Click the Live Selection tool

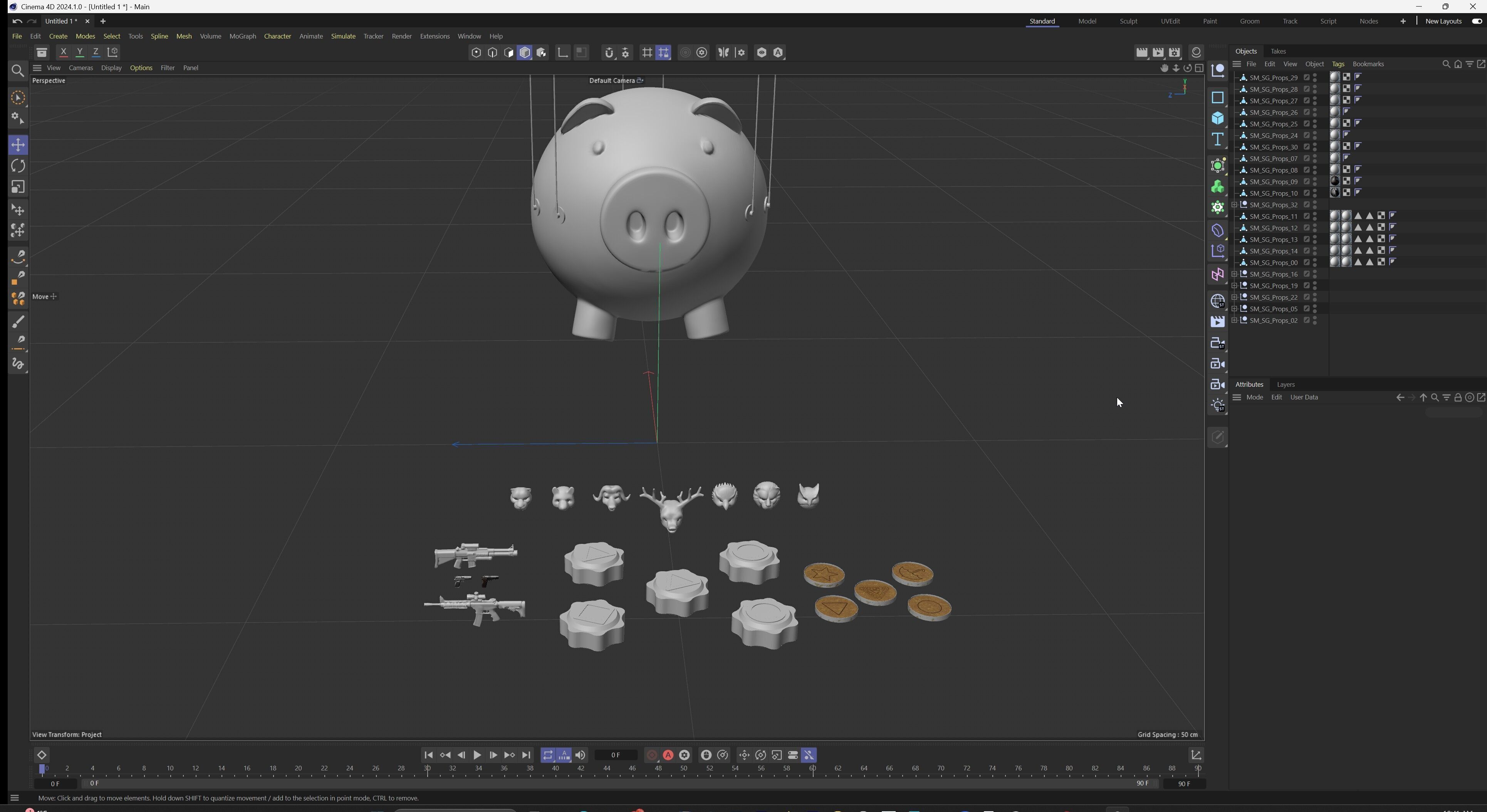18,97
